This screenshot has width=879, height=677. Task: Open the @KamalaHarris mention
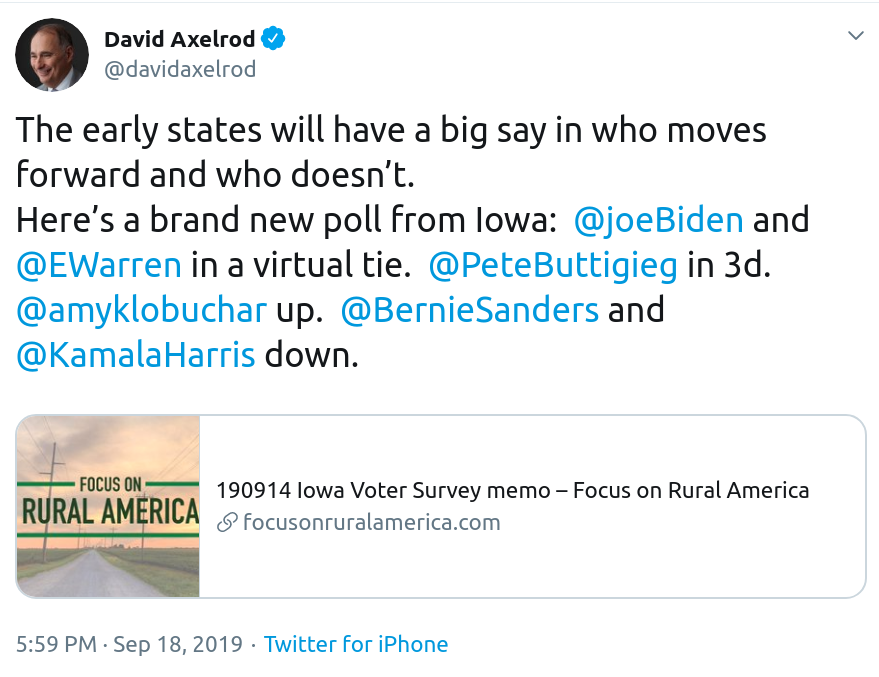pos(136,355)
